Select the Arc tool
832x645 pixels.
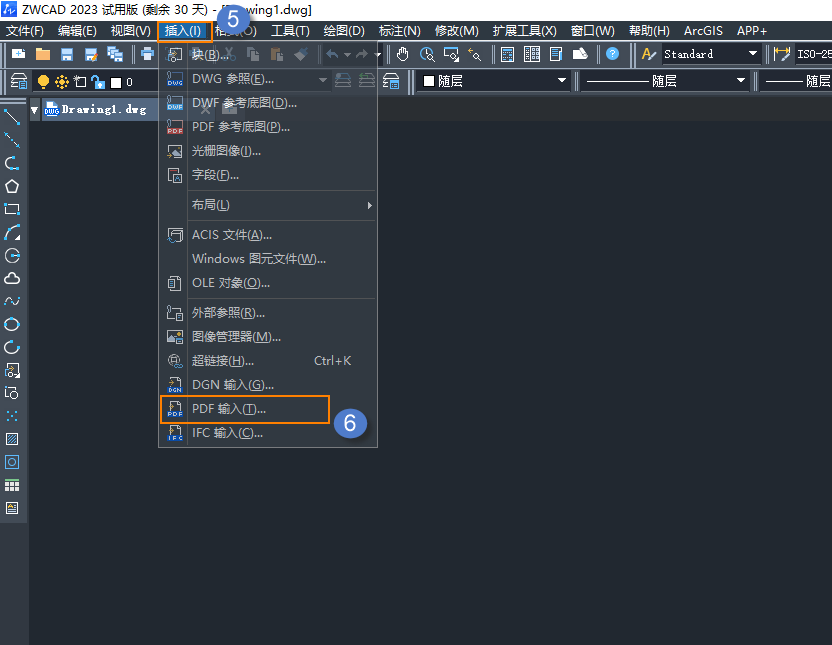coord(12,232)
